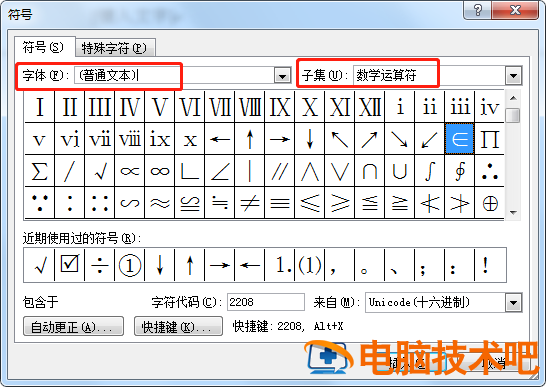
Task: Open the 来自 Unicode source dropdown
Action: [513, 302]
